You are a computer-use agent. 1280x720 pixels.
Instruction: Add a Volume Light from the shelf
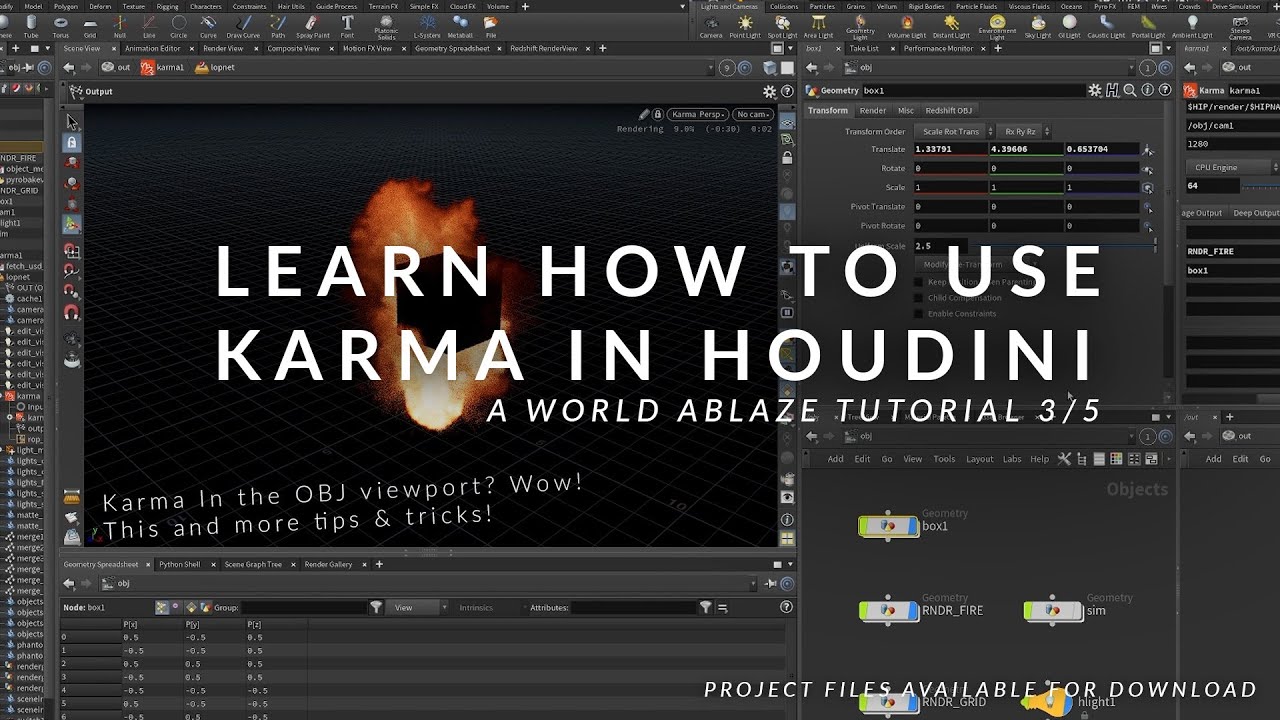coord(907,26)
